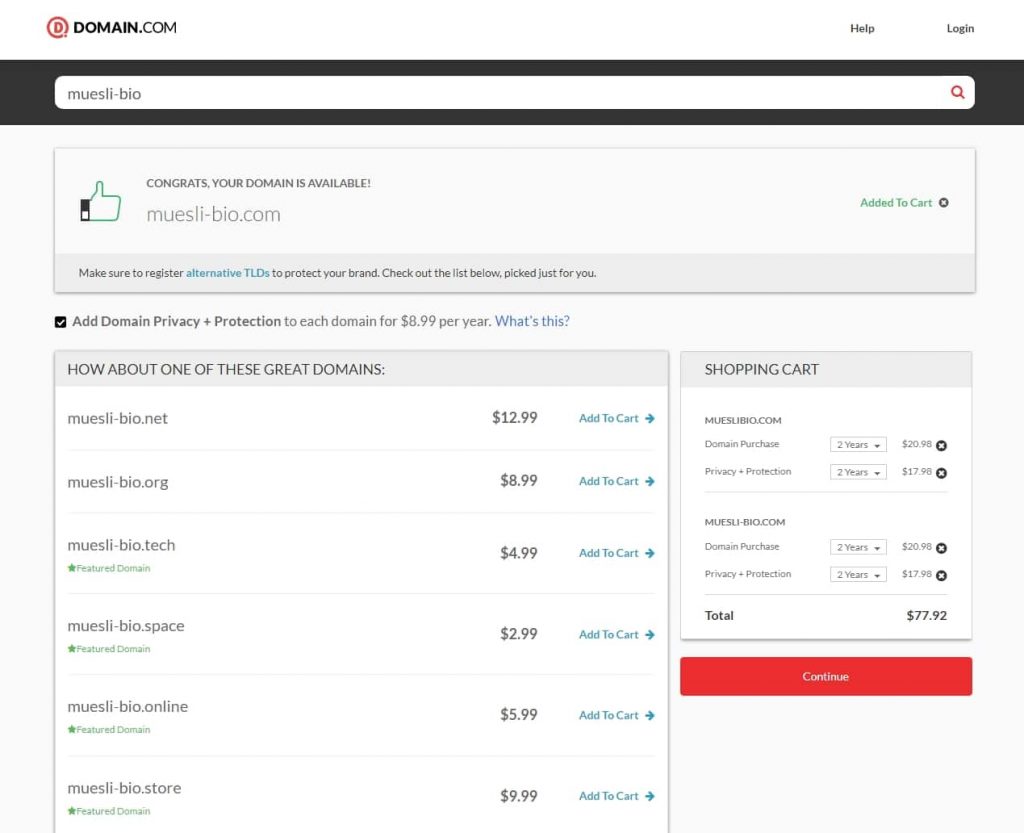Open years dropdown for MUESLI-BIO.COM Domain Purchase
This screenshot has width=1024, height=833.
click(x=858, y=548)
